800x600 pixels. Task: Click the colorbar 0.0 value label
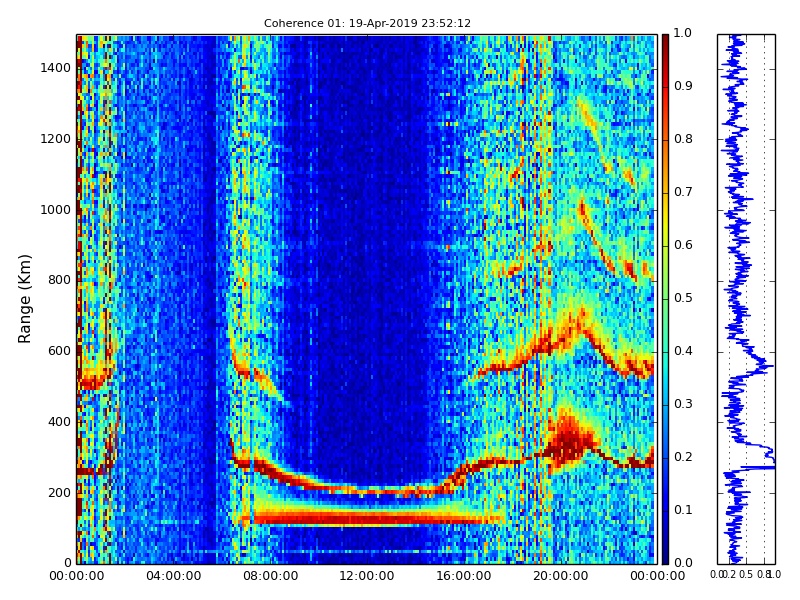tap(683, 563)
